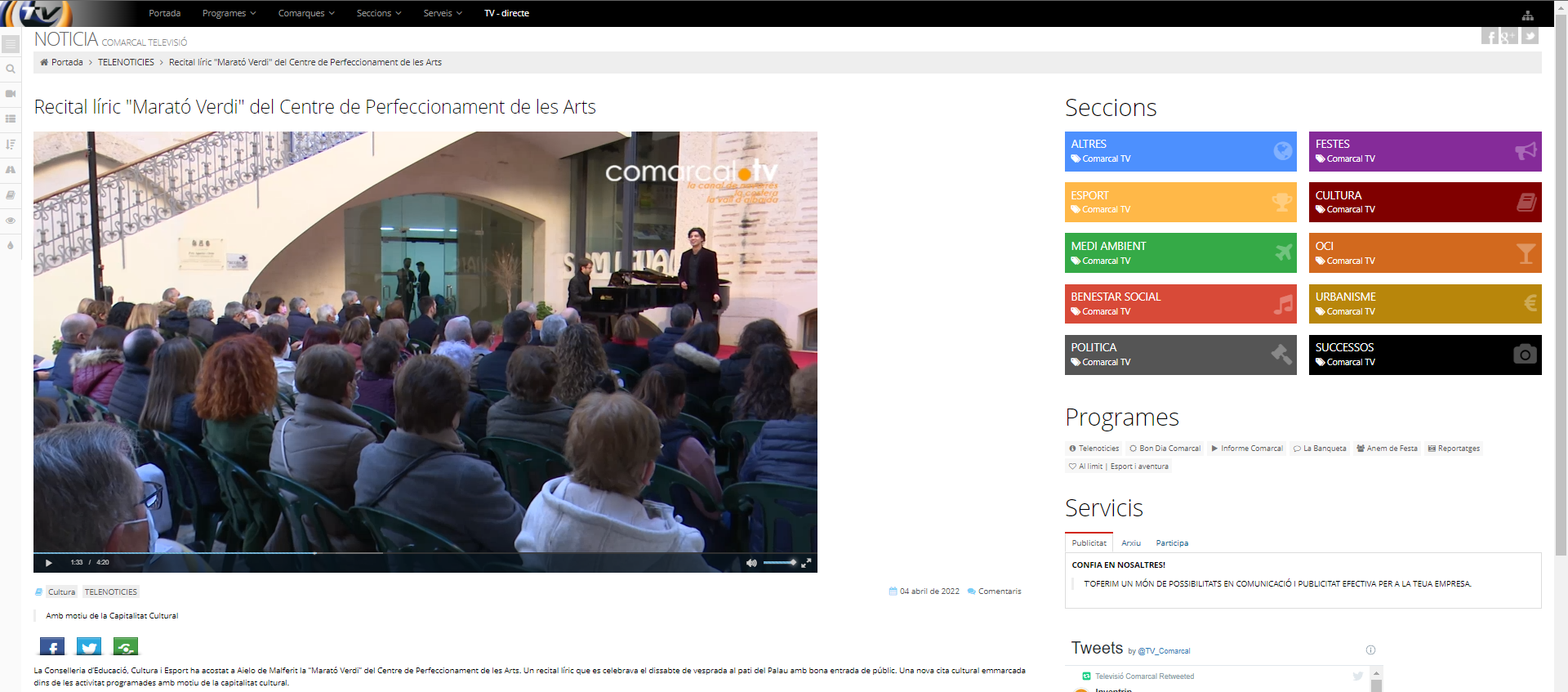Open the Telenoticies programme tag
This screenshot has width=1568, height=692.
[x=1094, y=449]
